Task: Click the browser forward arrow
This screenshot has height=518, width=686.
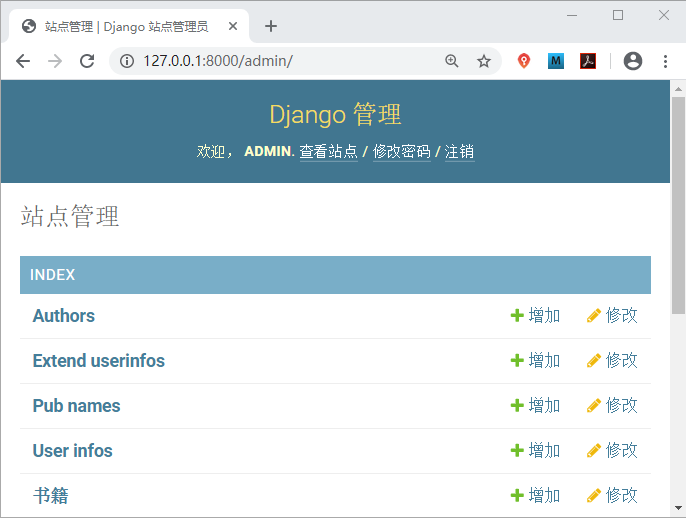Action: tap(55, 61)
